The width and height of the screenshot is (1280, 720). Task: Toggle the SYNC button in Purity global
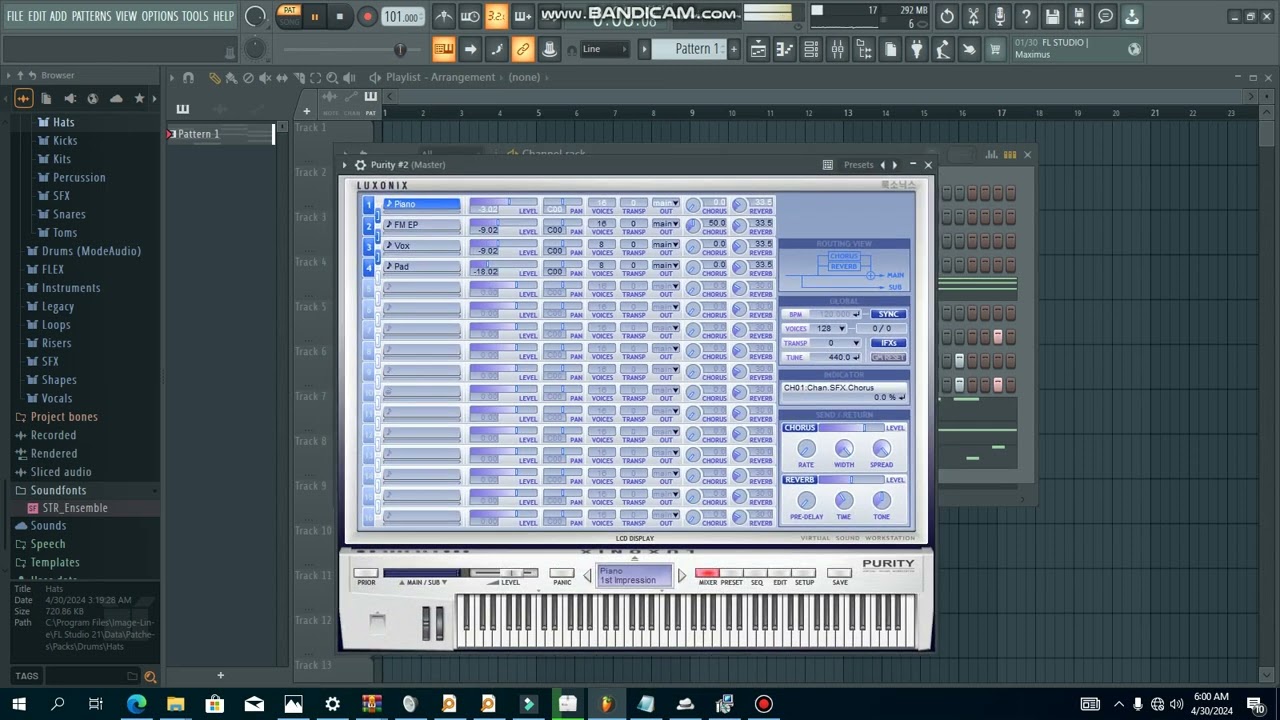pos(888,314)
